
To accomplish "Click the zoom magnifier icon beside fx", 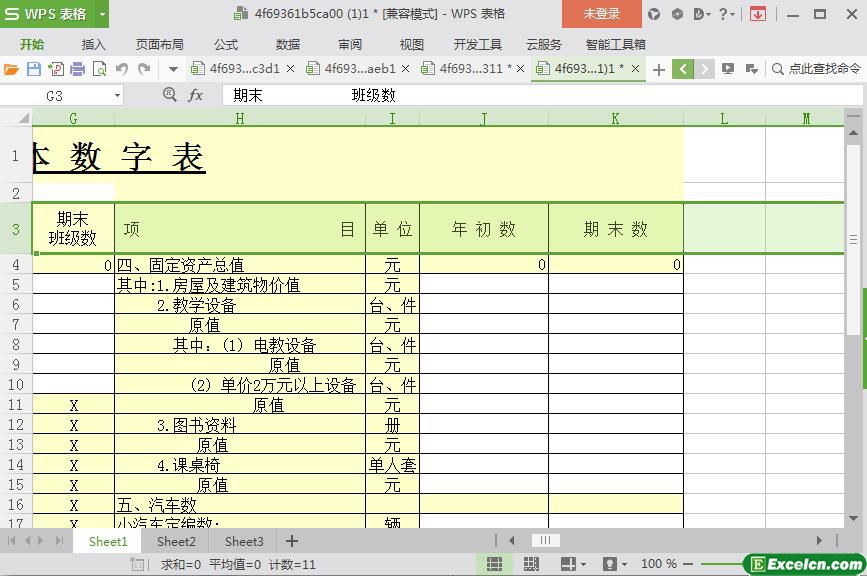I will pos(170,95).
